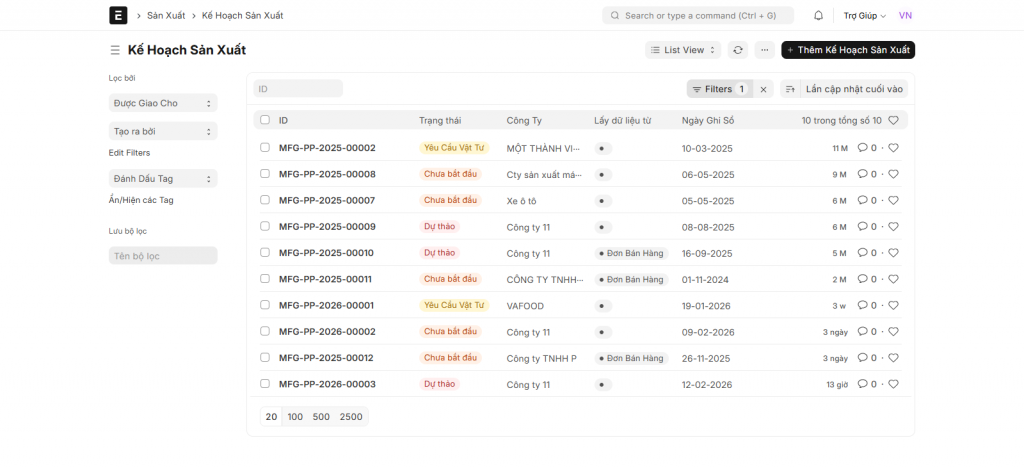
Task: Like row MFG-PP-2025-00012 heart icon
Action: pyautogui.click(x=893, y=358)
